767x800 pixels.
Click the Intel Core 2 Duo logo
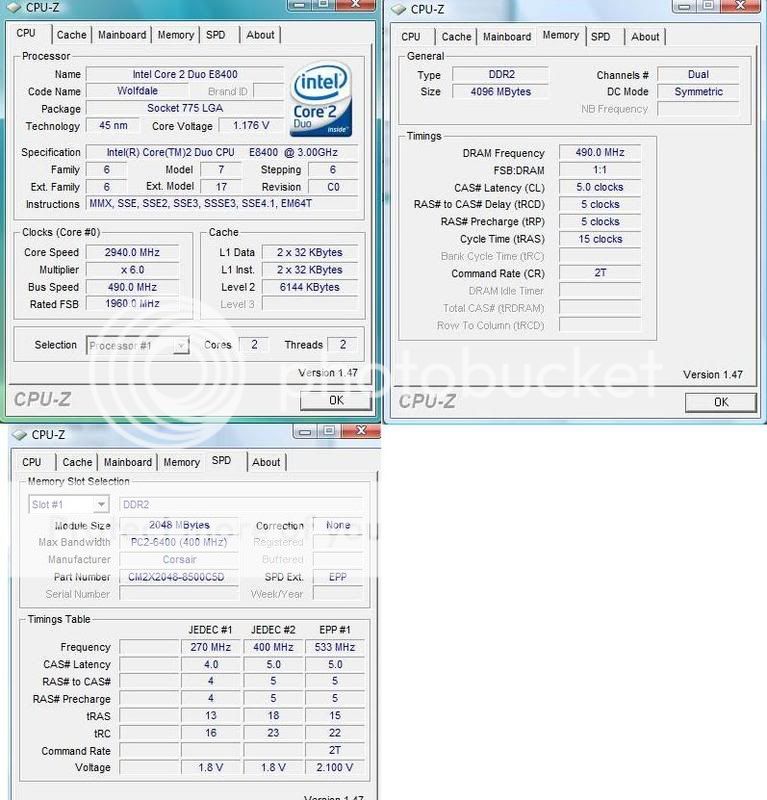(x=321, y=102)
